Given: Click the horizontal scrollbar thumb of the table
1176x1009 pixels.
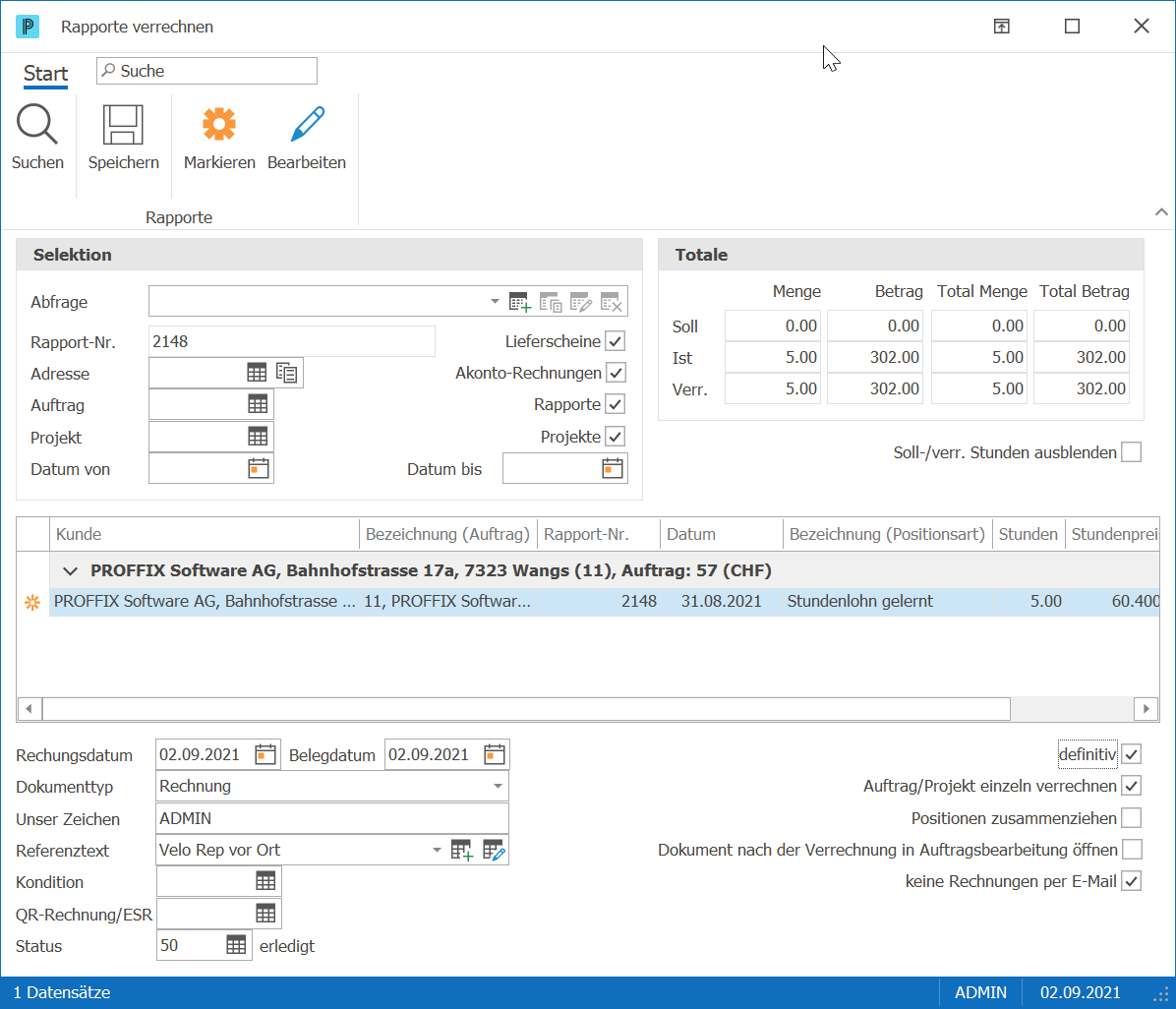Looking at the screenshot, I should click(526, 708).
